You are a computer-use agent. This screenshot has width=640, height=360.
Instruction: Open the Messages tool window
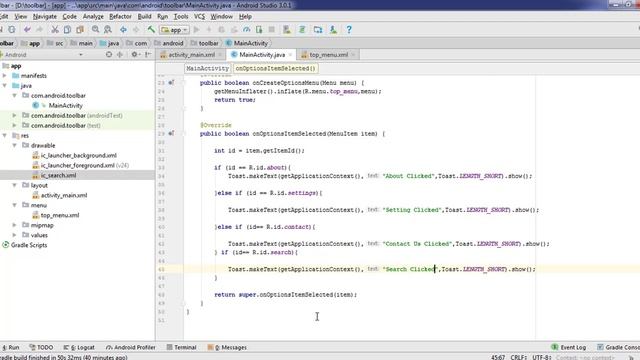click(x=227, y=347)
